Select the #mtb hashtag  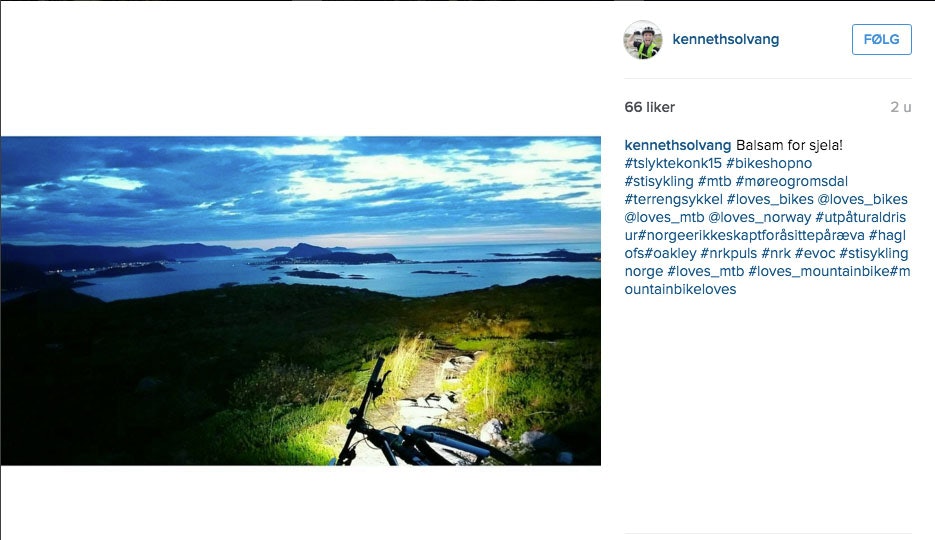pos(714,181)
